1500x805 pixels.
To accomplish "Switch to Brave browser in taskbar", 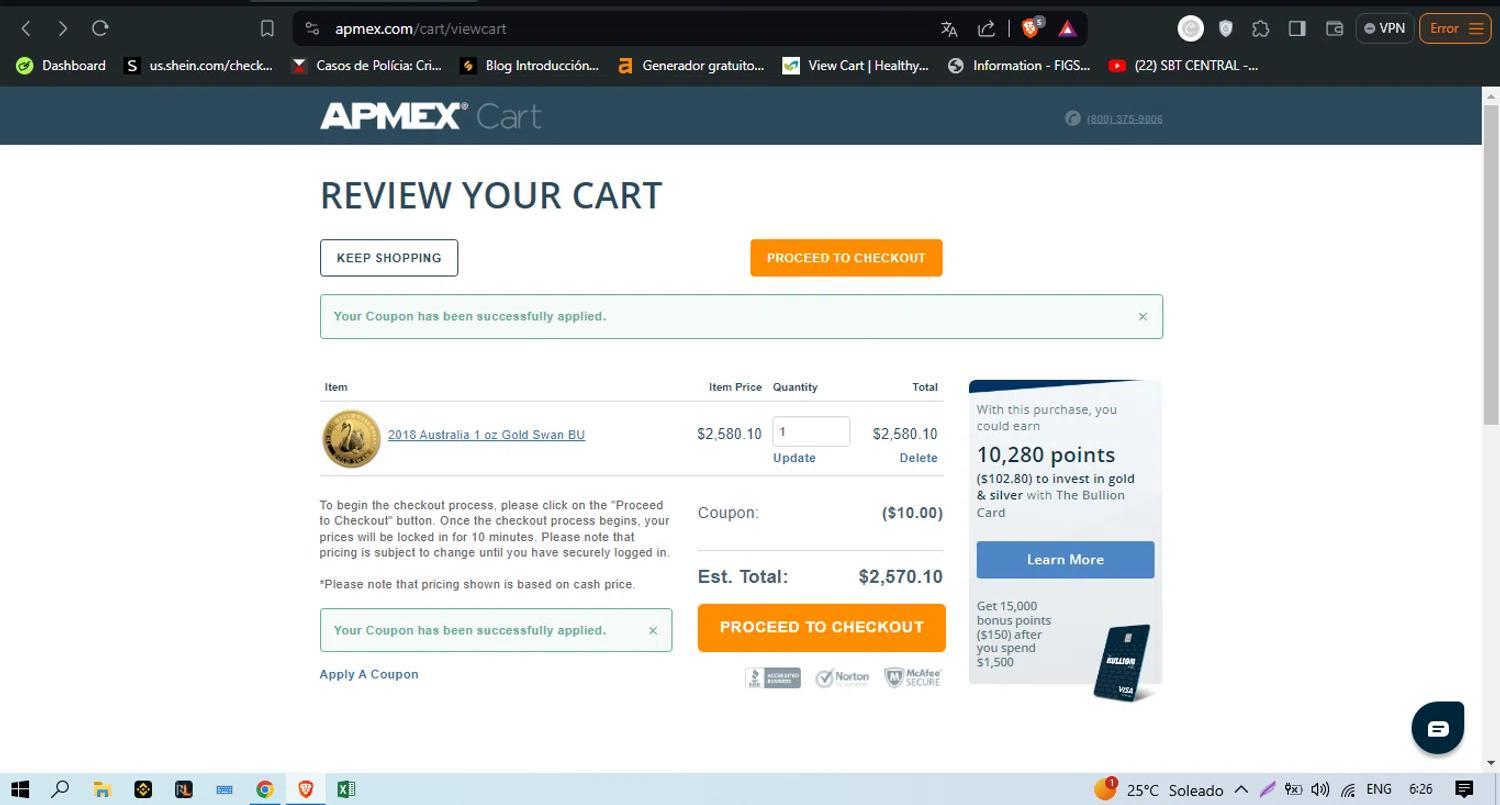I will (x=305, y=789).
